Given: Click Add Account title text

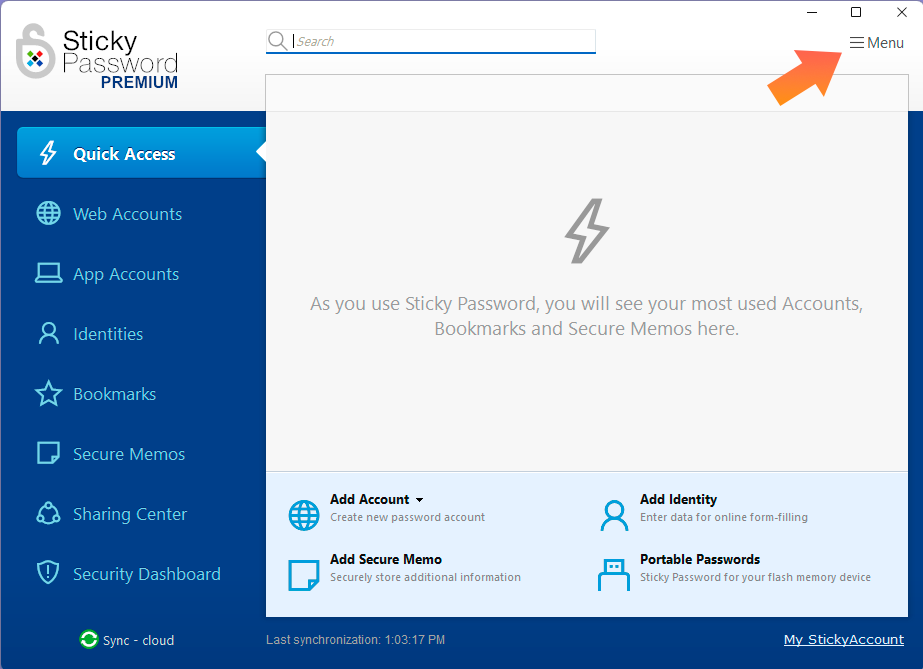Looking at the screenshot, I should pyautogui.click(x=369, y=499).
